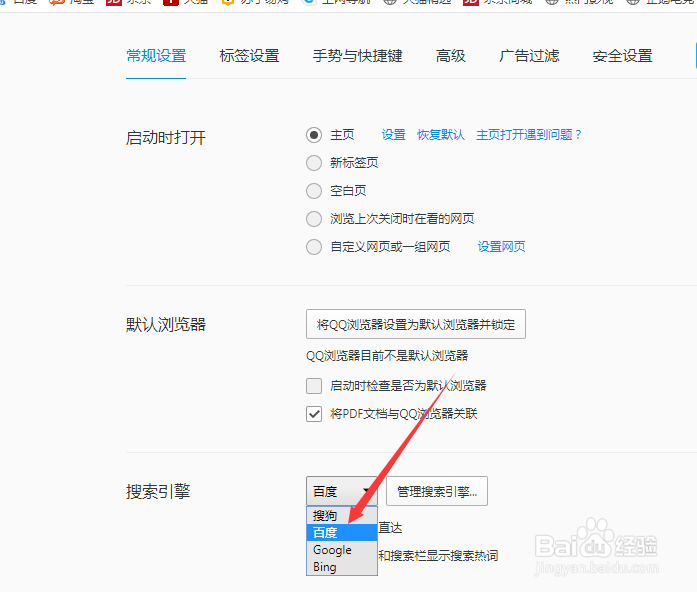Switch to the 标签设置 tab

click(249, 56)
